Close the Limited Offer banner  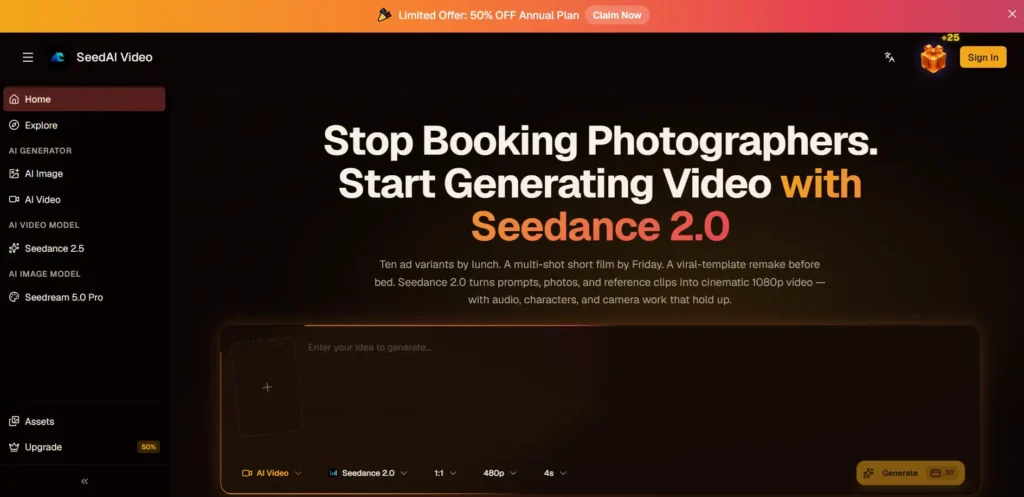click(x=1012, y=14)
